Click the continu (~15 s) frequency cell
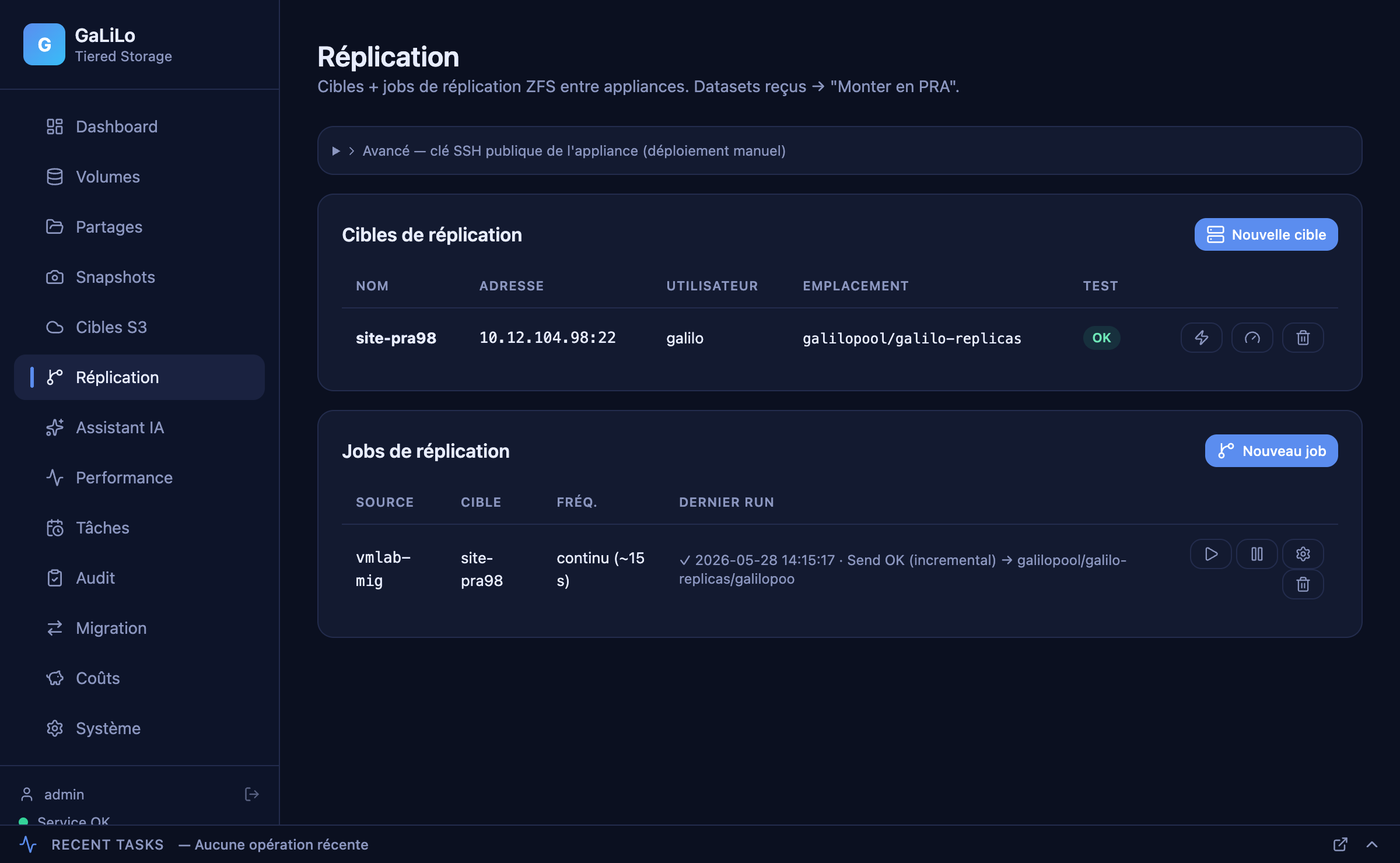The width and height of the screenshot is (1400, 863). [x=600, y=569]
